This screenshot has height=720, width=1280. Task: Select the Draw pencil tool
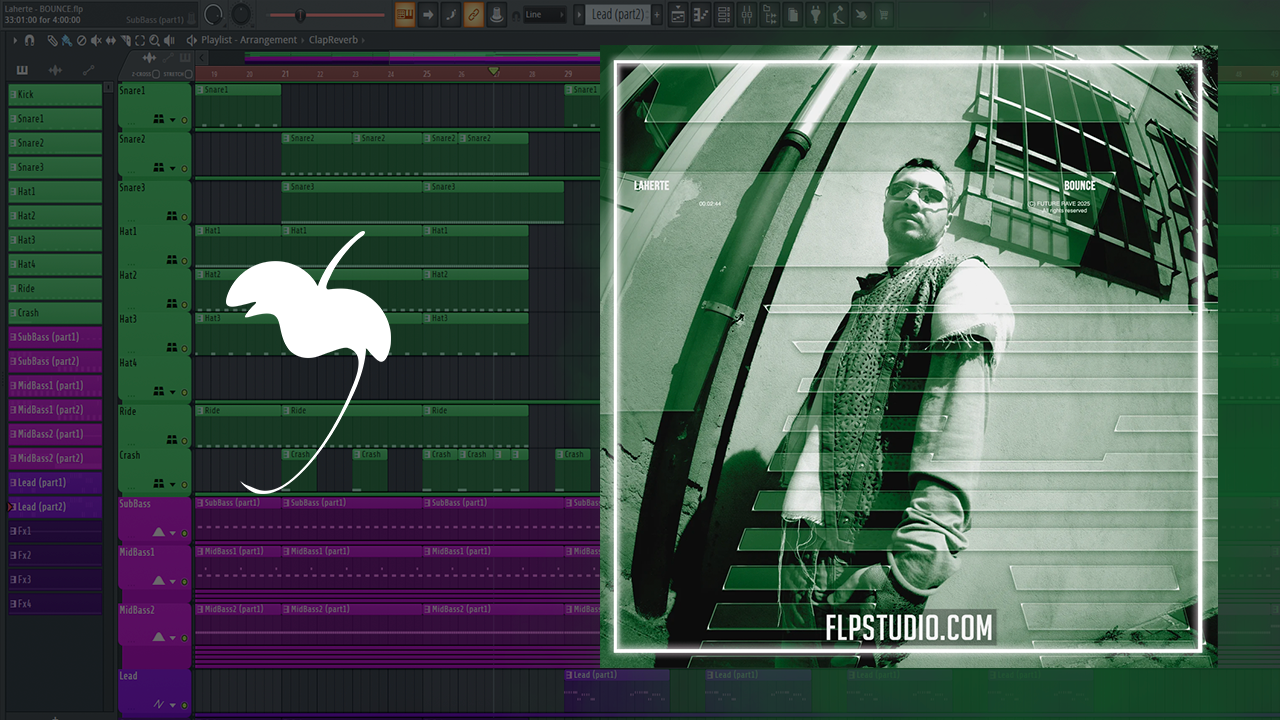point(54,40)
